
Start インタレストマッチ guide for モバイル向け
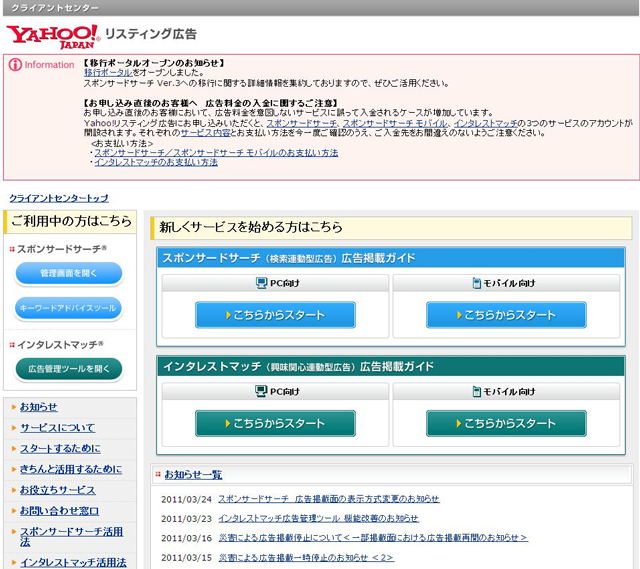click(x=506, y=423)
